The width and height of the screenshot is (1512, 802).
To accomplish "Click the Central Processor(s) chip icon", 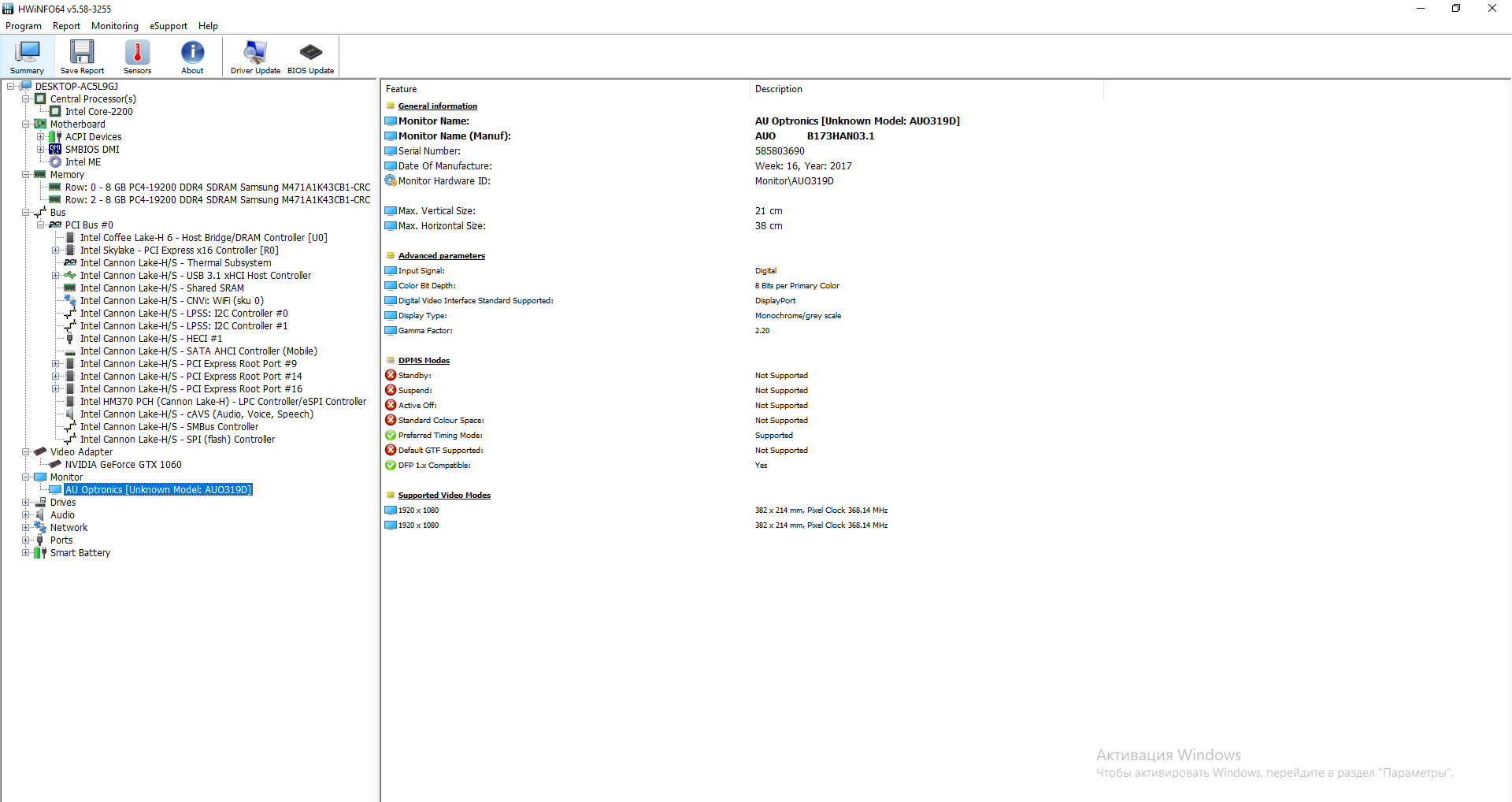I will pyautogui.click(x=40, y=99).
